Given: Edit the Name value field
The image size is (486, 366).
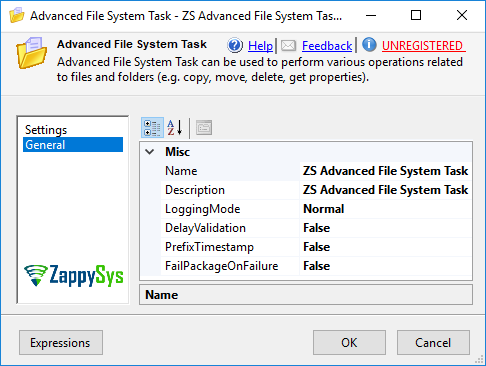Looking at the screenshot, I should point(386,171).
